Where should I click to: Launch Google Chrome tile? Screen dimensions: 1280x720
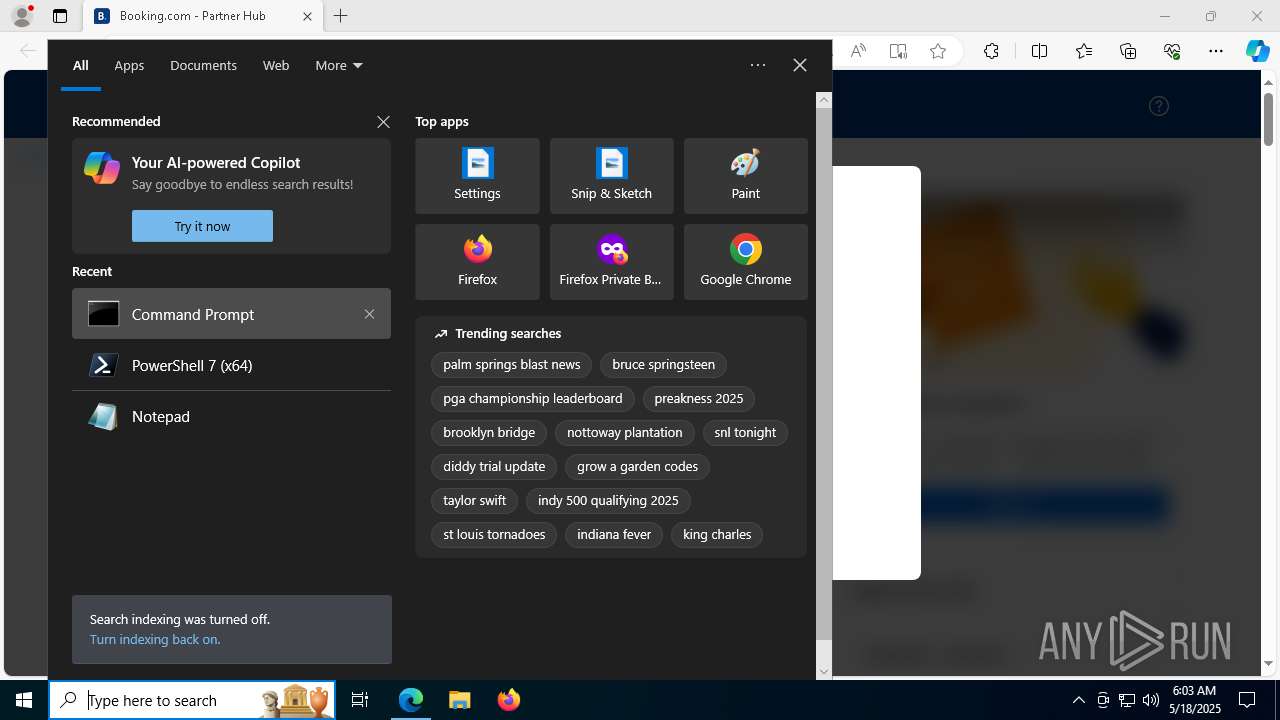click(745, 262)
